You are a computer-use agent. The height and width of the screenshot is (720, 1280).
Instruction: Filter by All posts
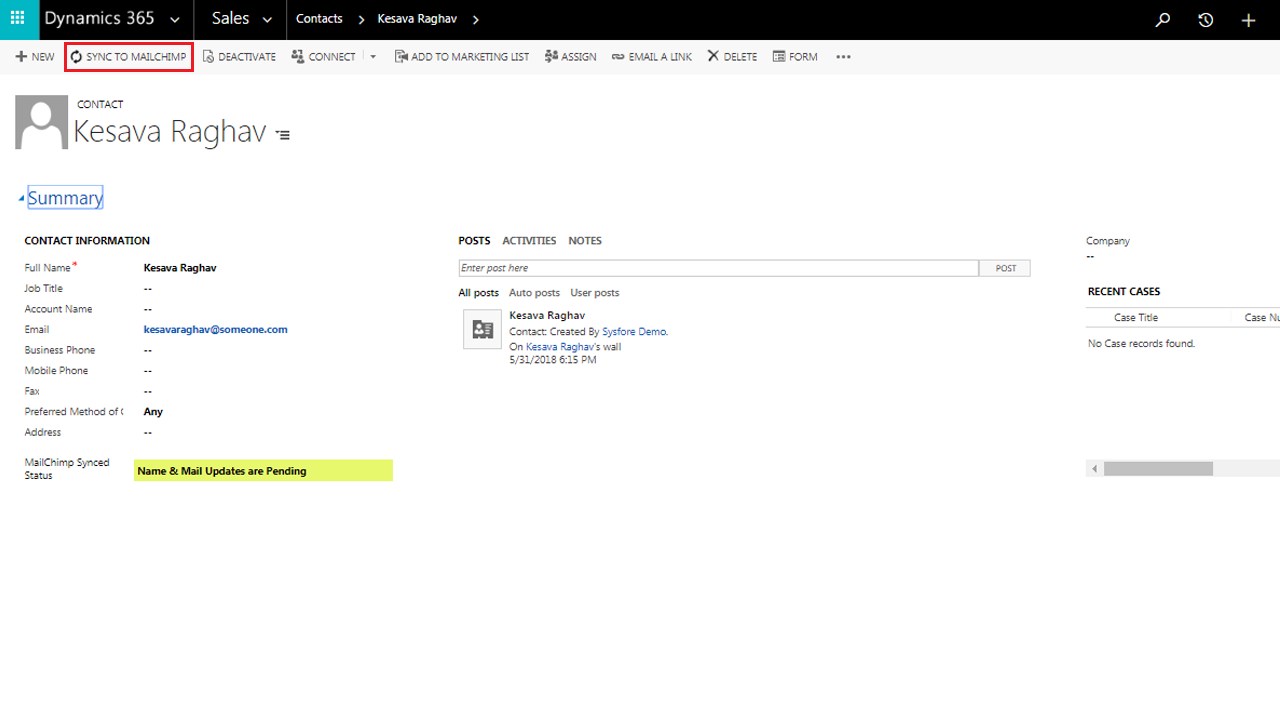point(478,293)
